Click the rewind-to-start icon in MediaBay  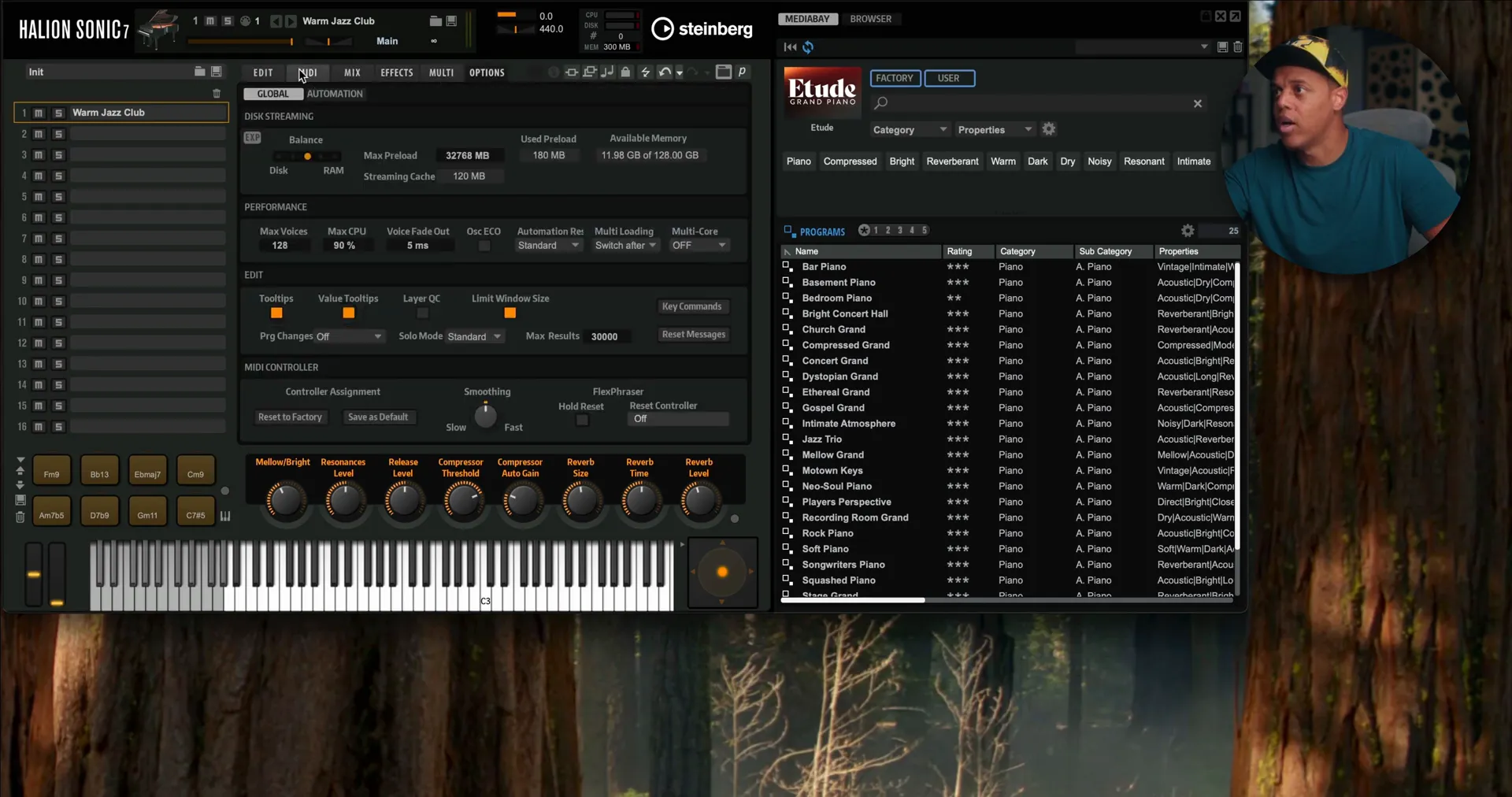[790, 47]
